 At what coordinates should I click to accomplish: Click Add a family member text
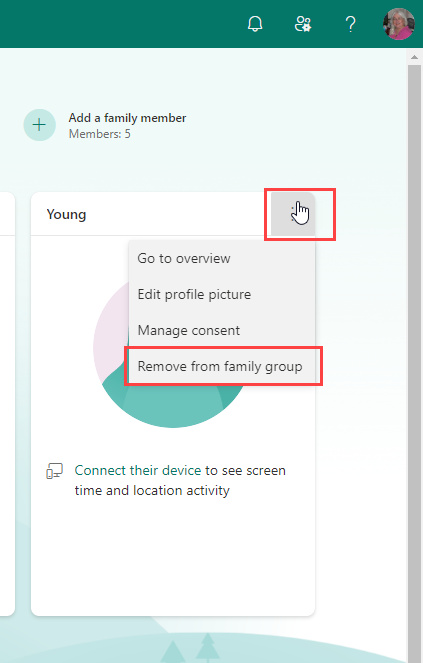[x=127, y=118]
